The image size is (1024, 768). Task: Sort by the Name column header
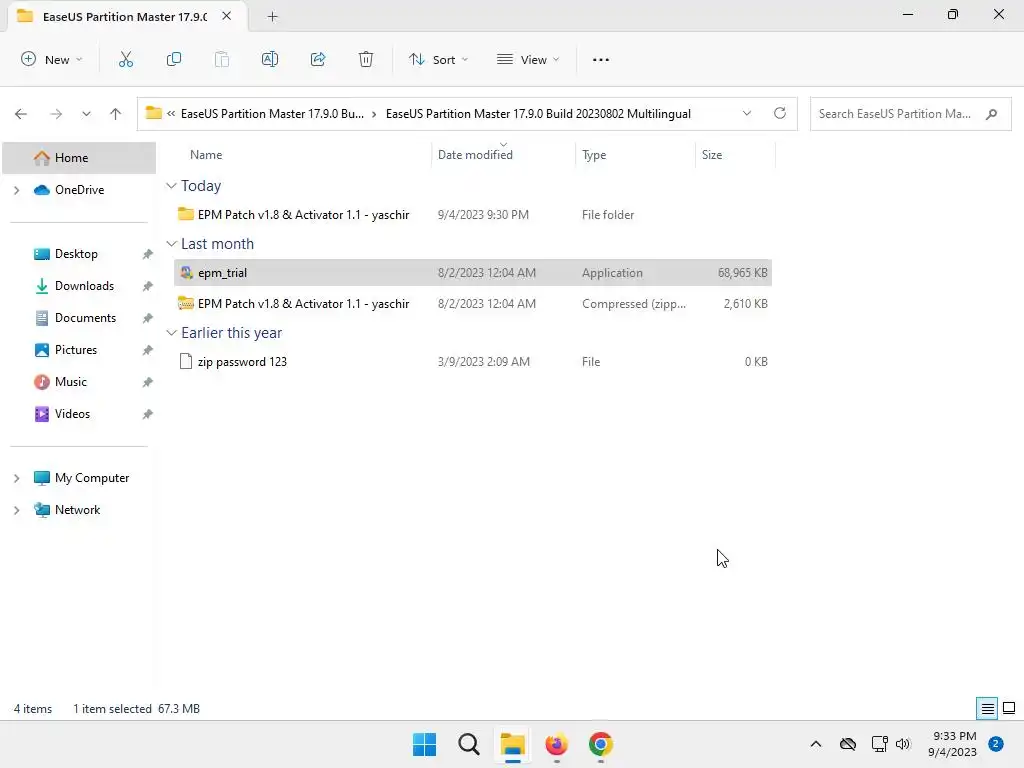pos(206,155)
